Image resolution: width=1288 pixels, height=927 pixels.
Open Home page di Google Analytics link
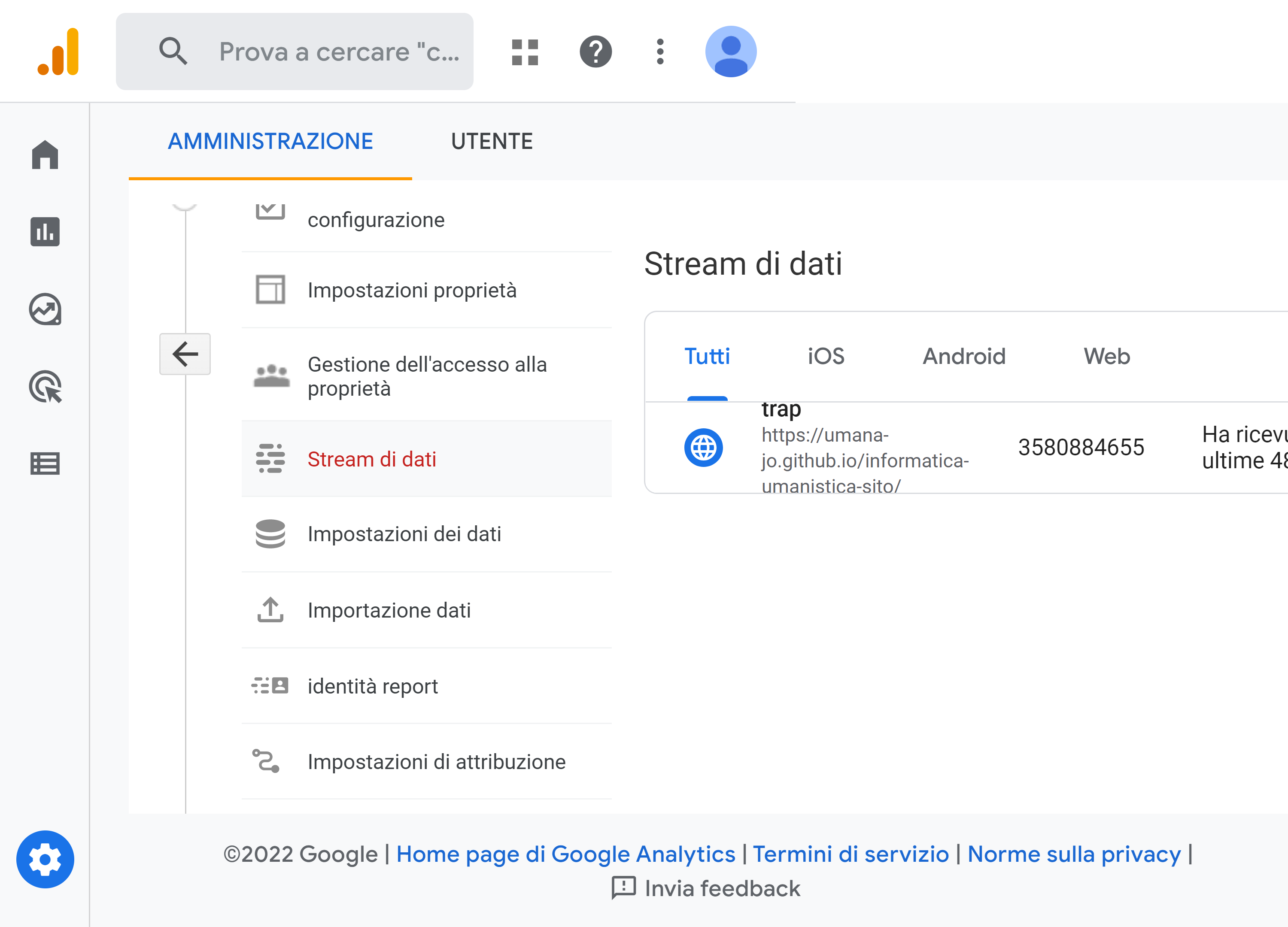[565, 854]
